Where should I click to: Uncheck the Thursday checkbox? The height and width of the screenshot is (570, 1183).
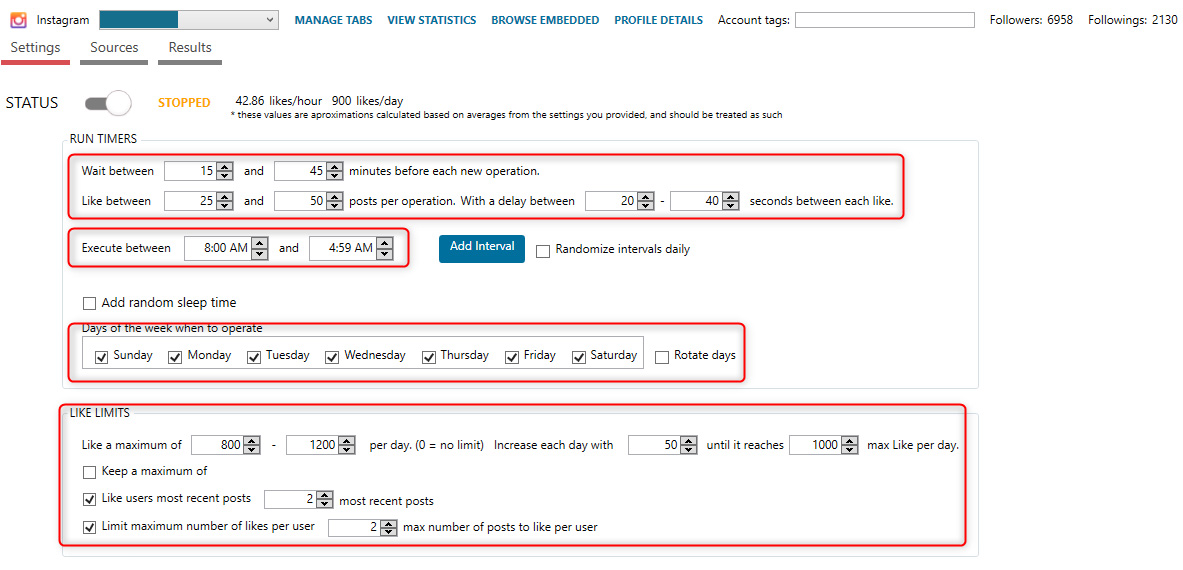429,357
